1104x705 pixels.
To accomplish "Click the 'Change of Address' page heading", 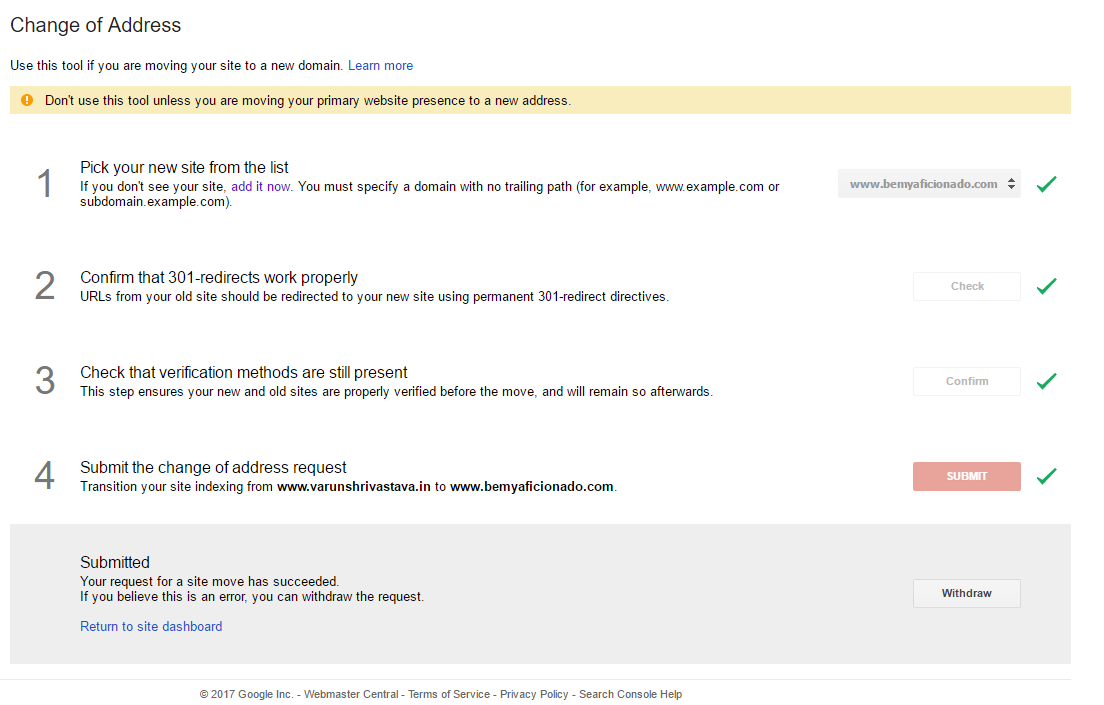I will (x=96, y=25).
